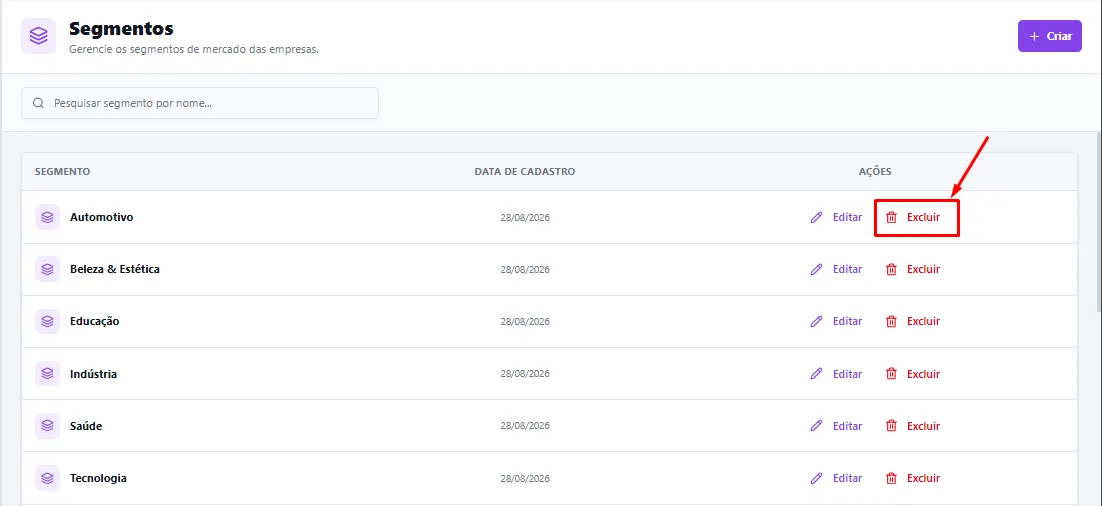Viewport: 1102px width, 506px height.
Task: Choose Editar label for Educação
Action: pos(847,321)
